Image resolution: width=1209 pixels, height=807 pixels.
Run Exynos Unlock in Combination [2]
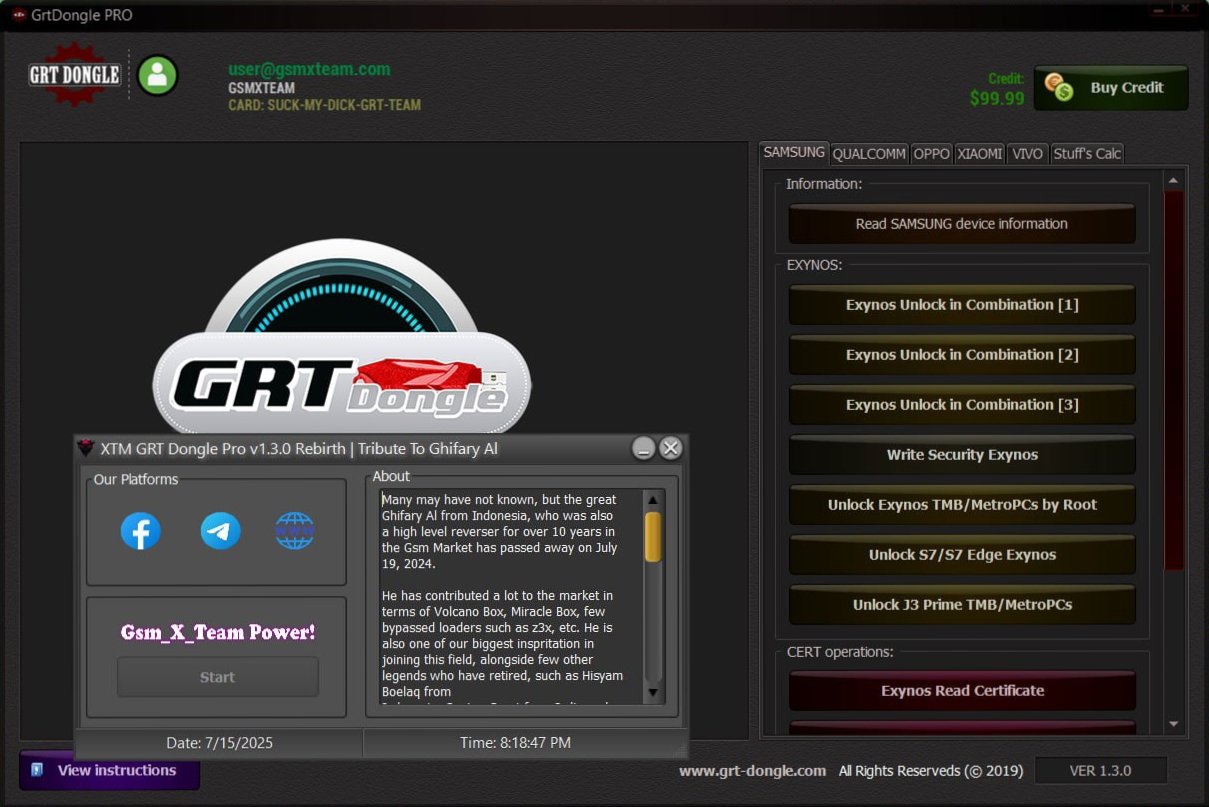click(962, 355)
